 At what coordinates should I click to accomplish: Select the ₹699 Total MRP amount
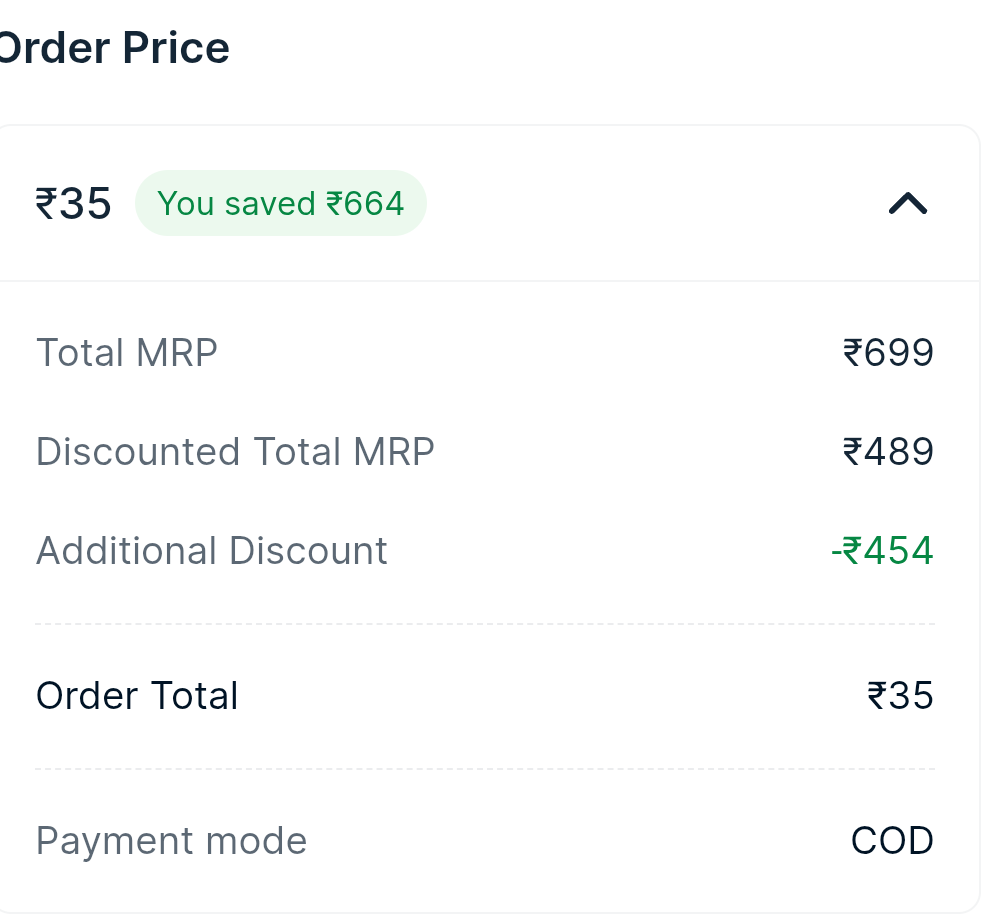(x=888, y=353)
